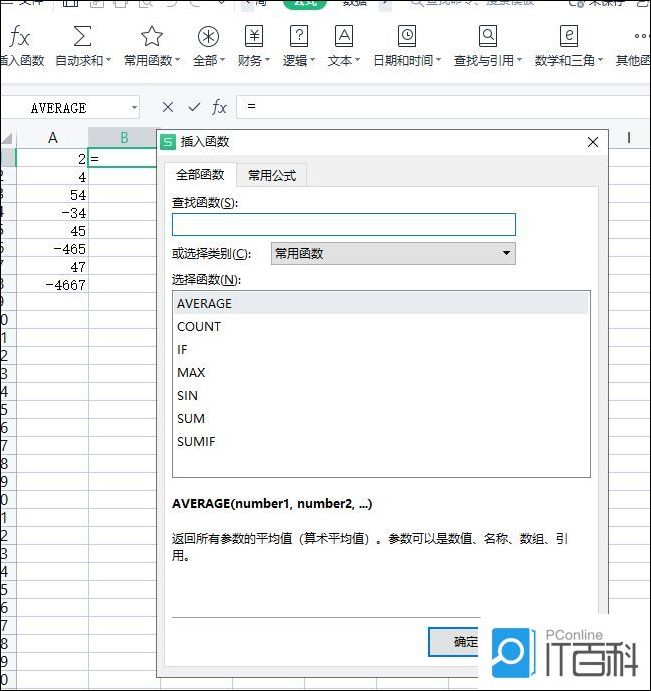Image resolution: width=651 pixels, height=691 pixels.
Task: Close the Insert Function dialog
Action: point(593,142)
